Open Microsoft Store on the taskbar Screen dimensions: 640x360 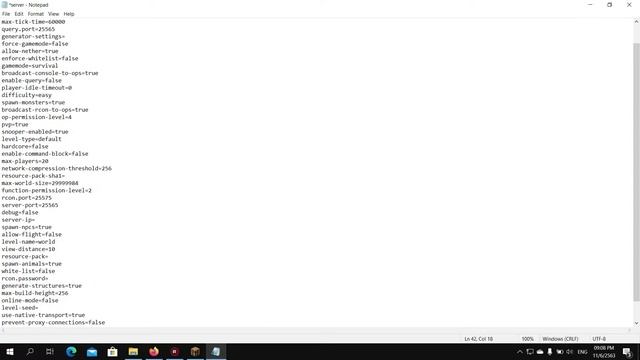coord(112,351)
